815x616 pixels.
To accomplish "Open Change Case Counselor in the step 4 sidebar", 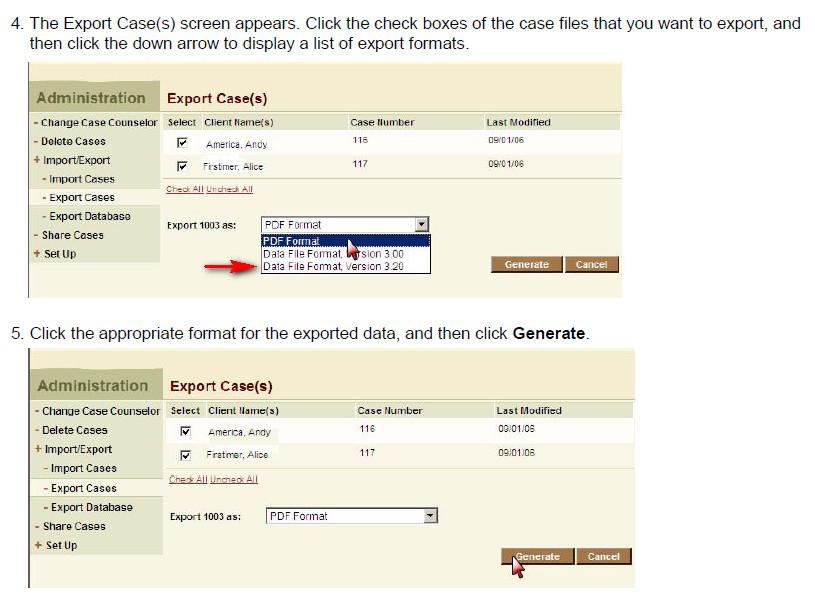I will point(98,123).
